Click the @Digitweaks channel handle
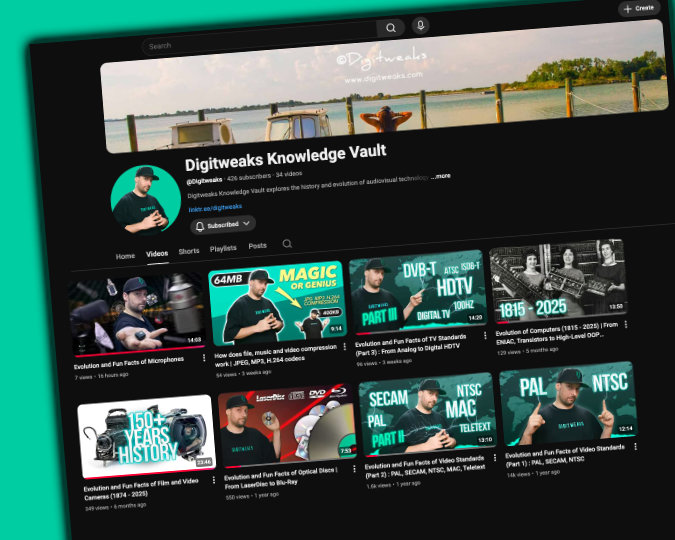The width and height of the screenshot is (675, 540). point(204,180)
